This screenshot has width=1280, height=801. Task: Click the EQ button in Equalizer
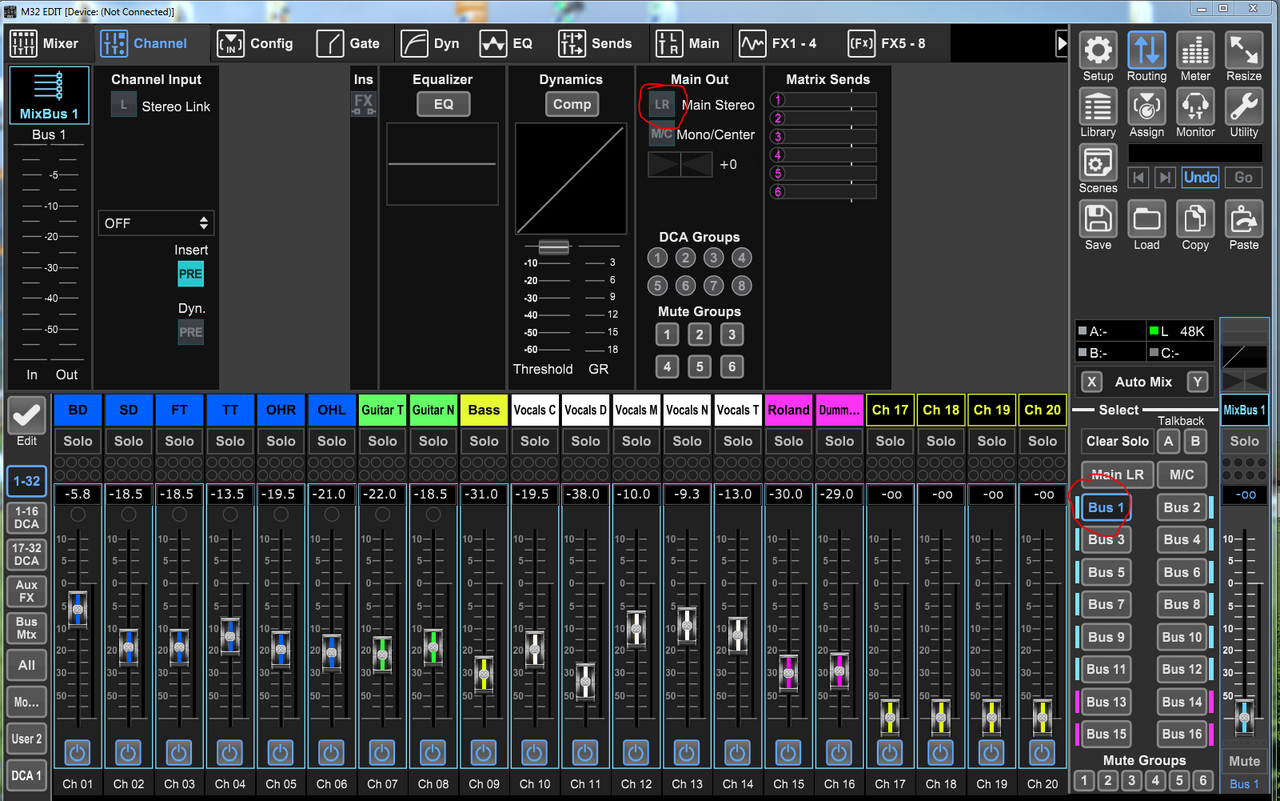[x=443, y=104]
